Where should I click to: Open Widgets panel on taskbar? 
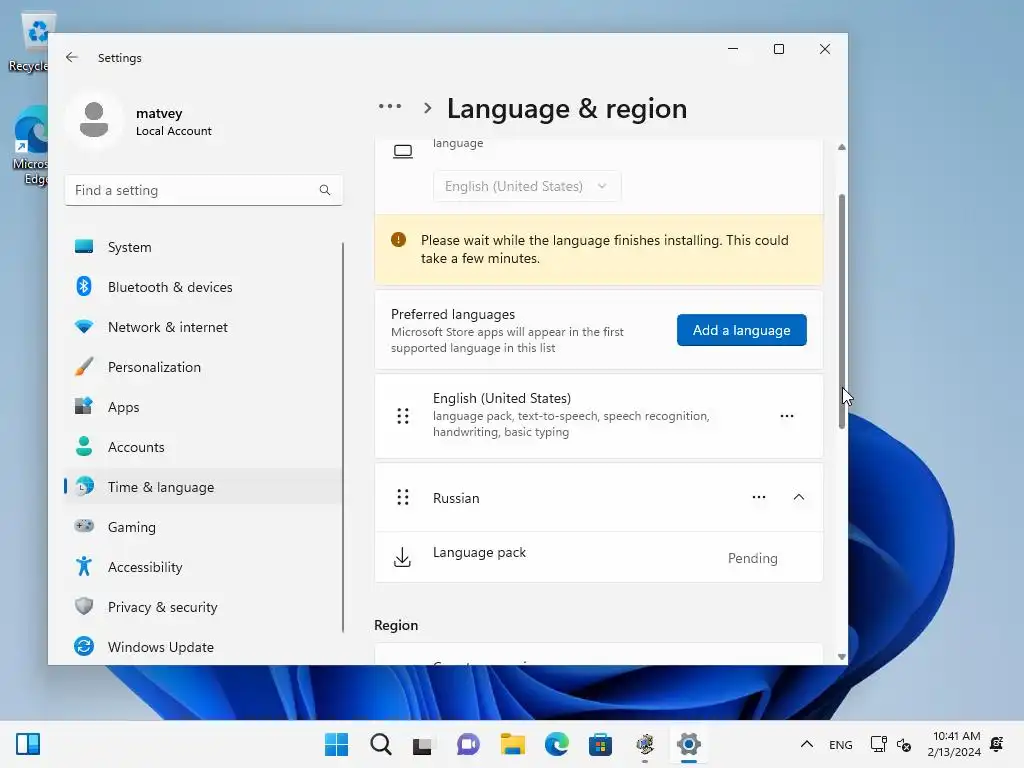click(28, 744)
